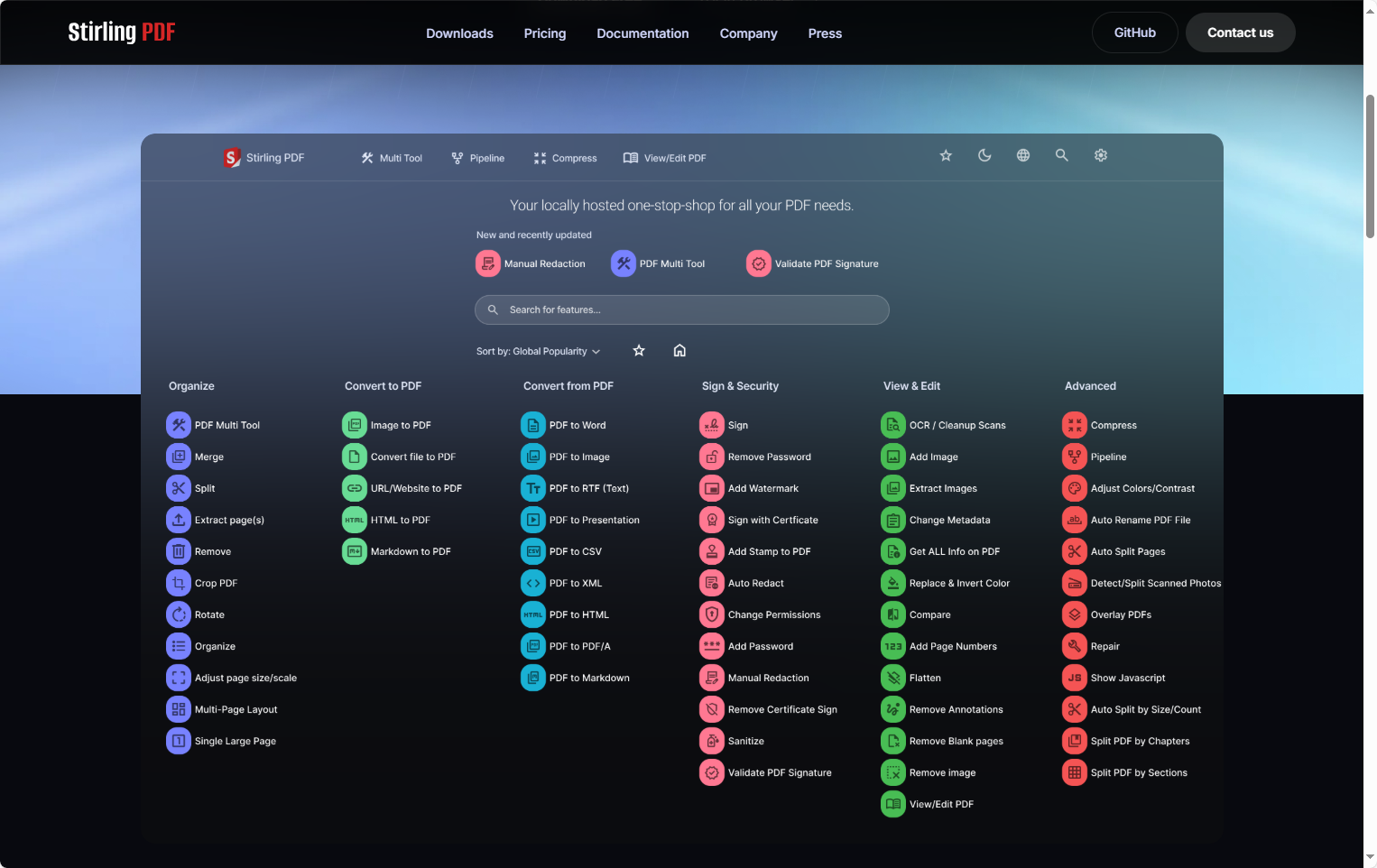The height and width of the screenshot is (868, 1377).
Task: Open View/Edit PDF in the navbar
Action: pos(665,158)
